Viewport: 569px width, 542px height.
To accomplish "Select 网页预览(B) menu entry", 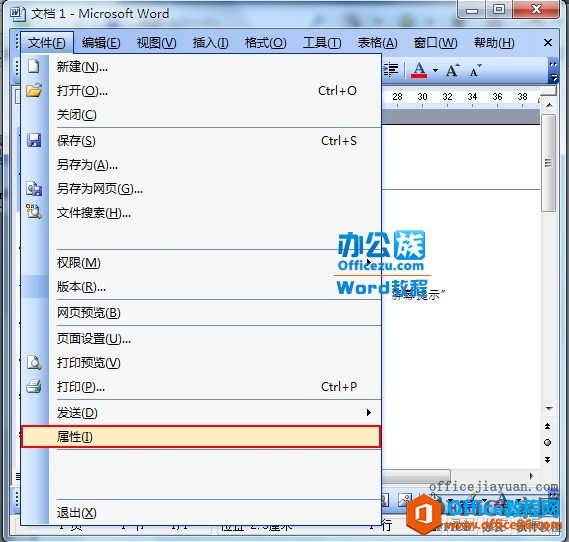I will pyautogui.click(x=201, y=312).
